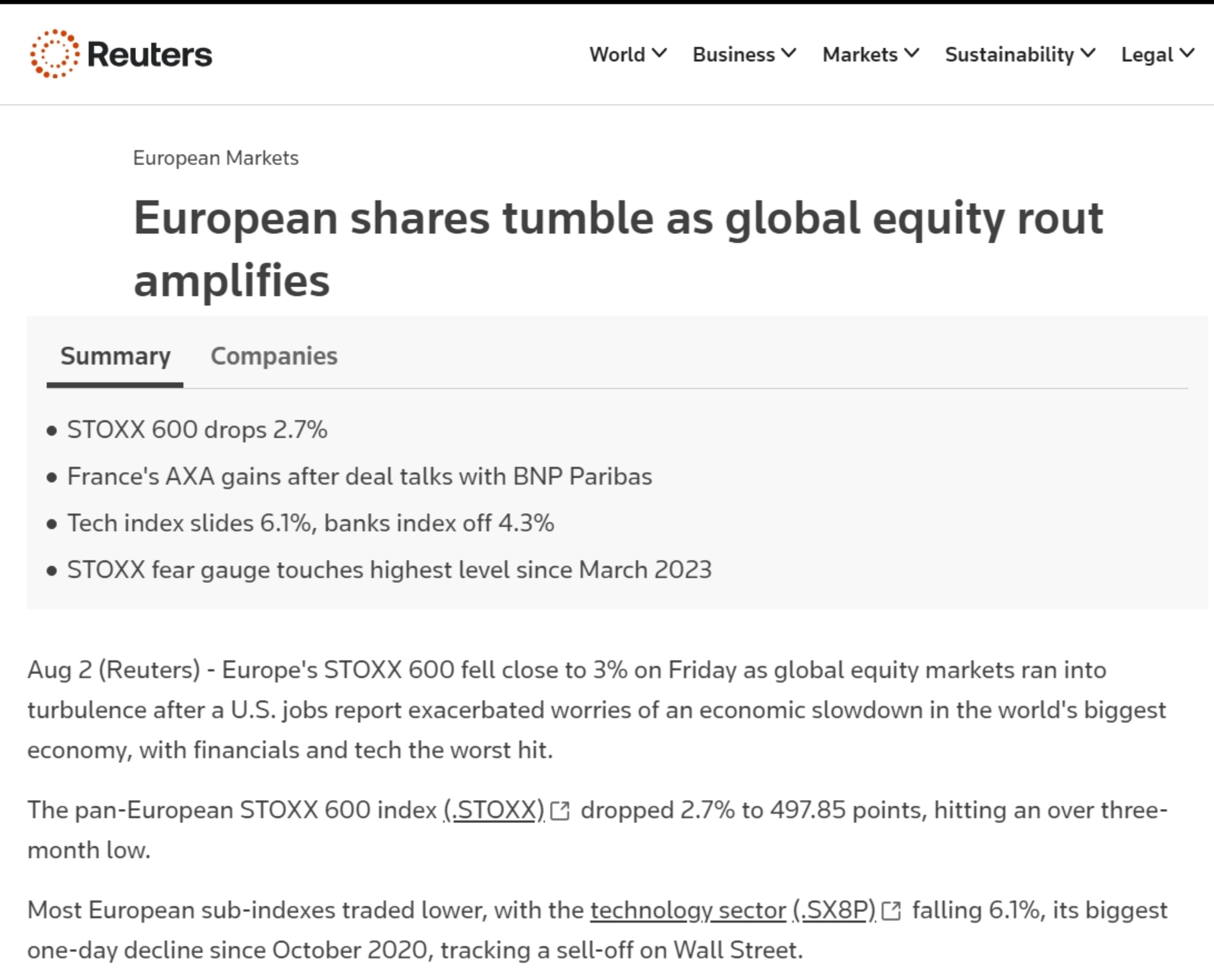This screenshot has width=1214, height=980.
Task: Click the Reuters dotted-circle logo icon
Action: pos(54,54)
